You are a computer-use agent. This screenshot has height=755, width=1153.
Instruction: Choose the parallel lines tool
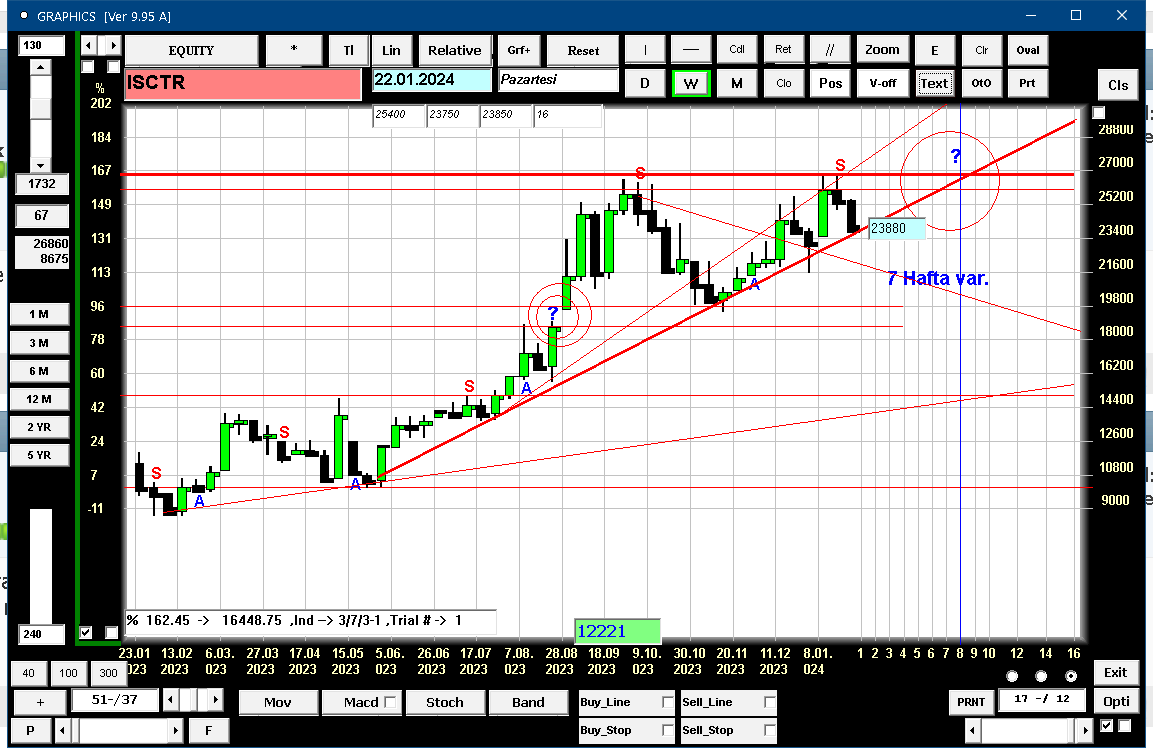pos(829,50)
